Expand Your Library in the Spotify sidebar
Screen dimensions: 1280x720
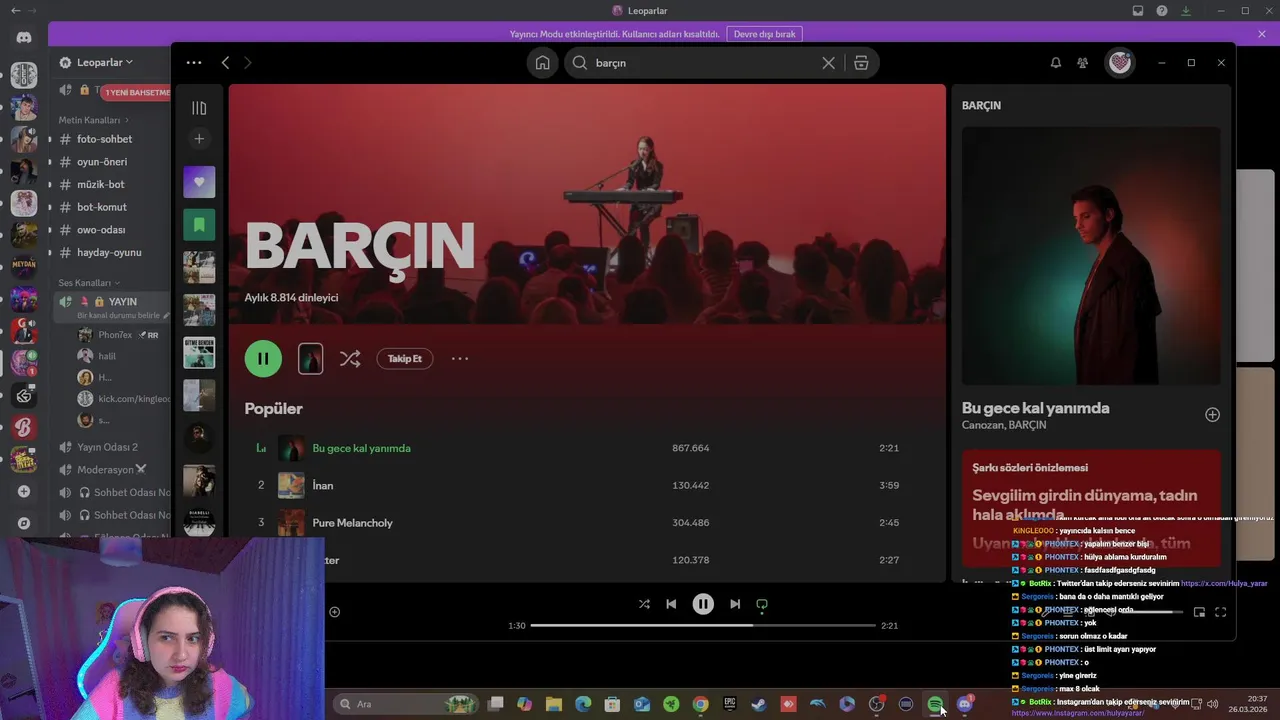click(x=199, y=107)
